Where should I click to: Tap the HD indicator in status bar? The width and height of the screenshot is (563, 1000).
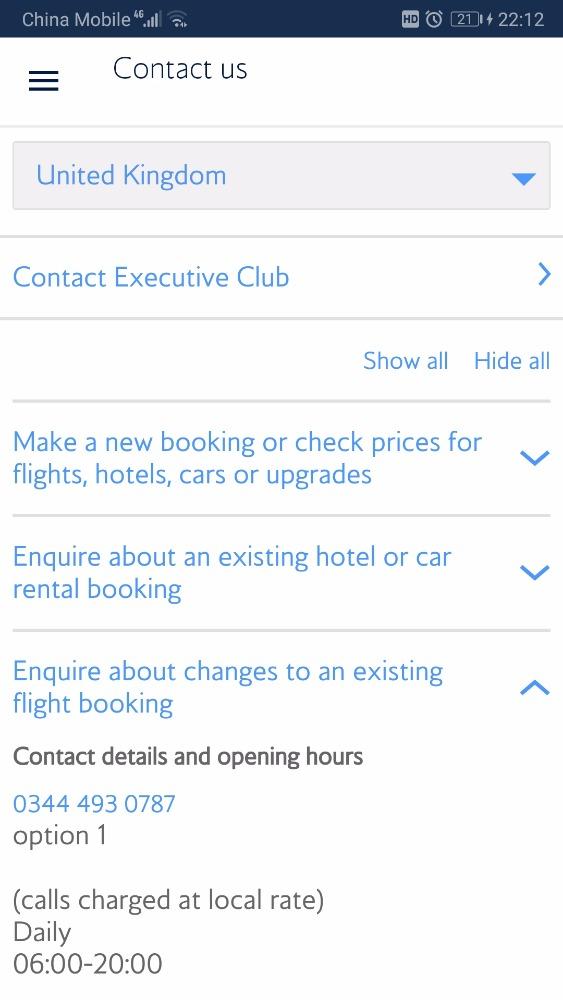click(x=411, y=20)
